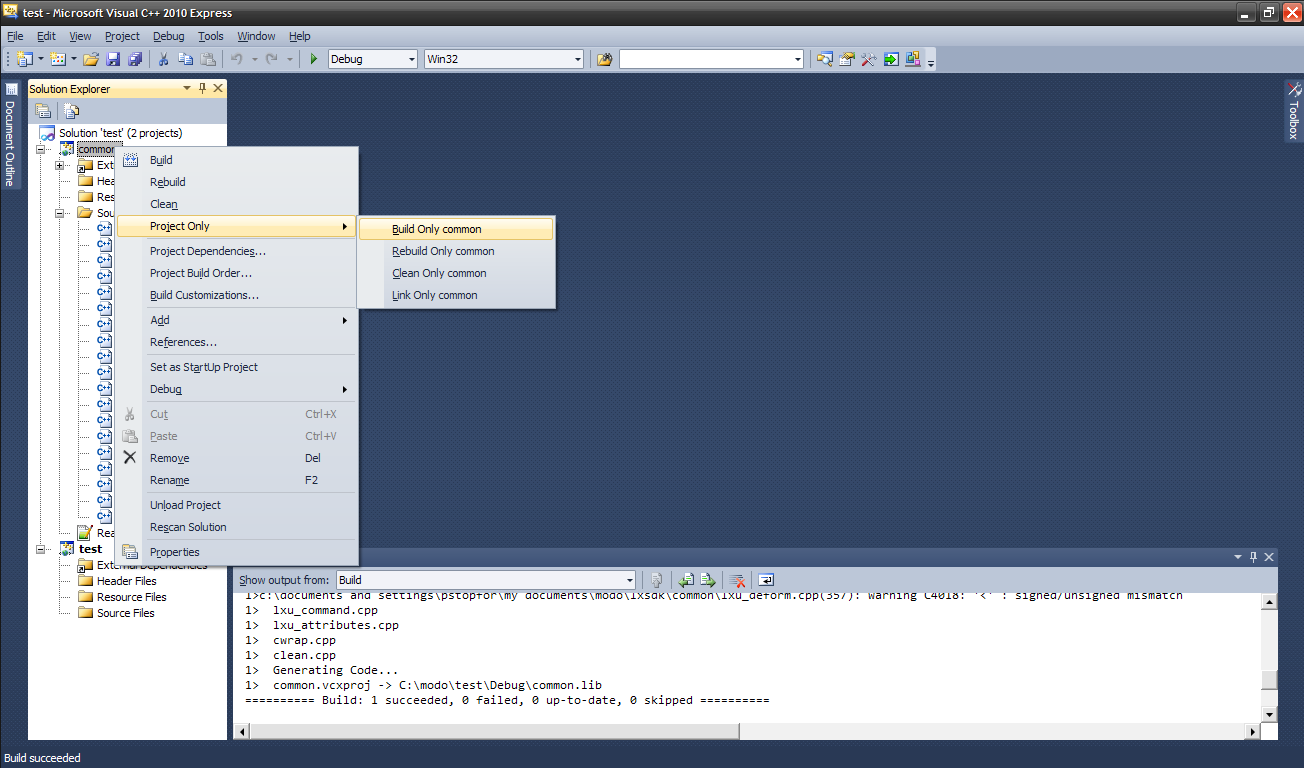This screenshot has height=768, width=1304.
Task: Open the File menu
Action: pos(15,36)
